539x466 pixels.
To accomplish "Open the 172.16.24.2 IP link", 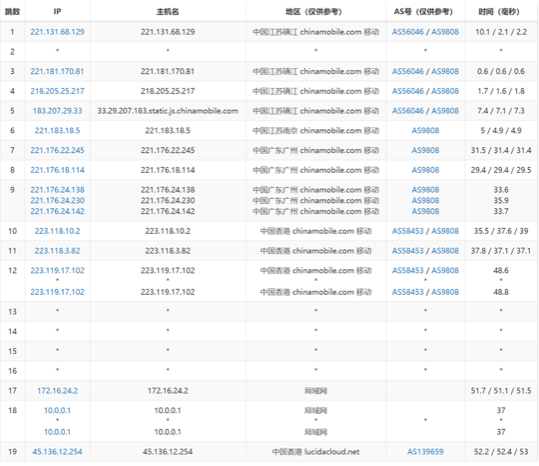I will coord(57,391).
